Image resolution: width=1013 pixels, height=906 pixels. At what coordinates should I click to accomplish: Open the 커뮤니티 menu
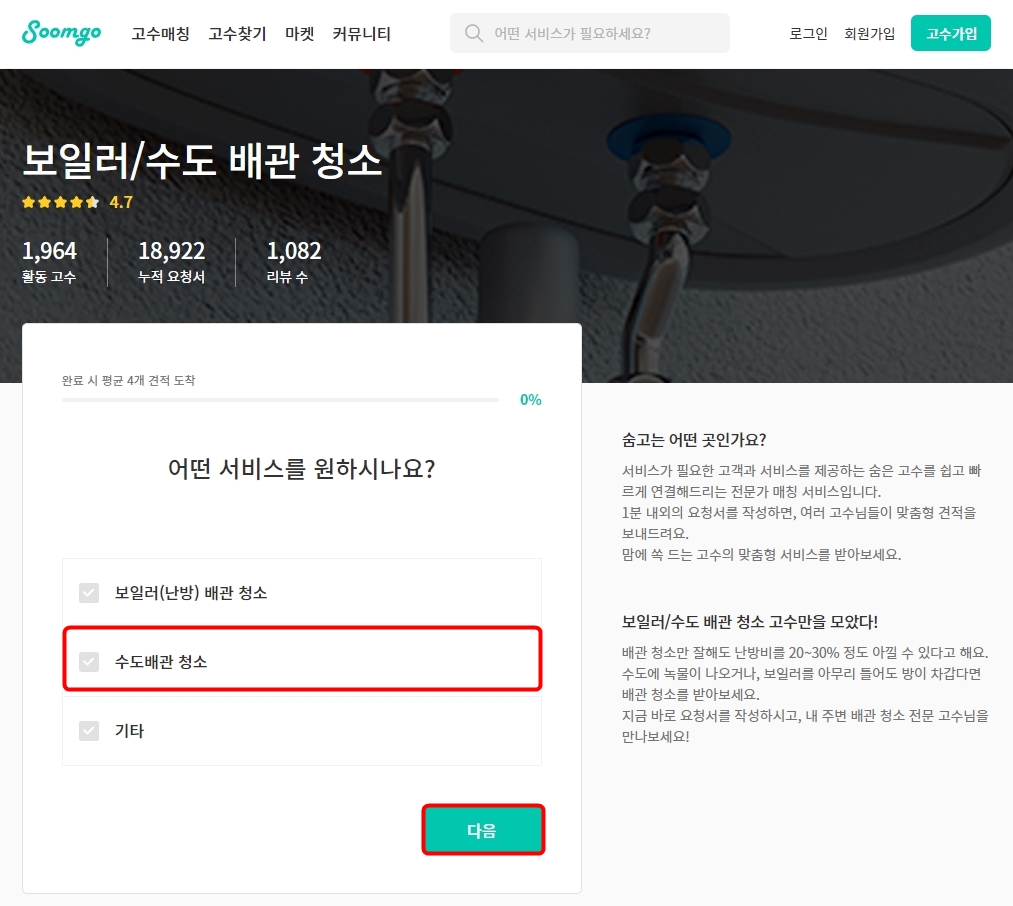point(361,33)
